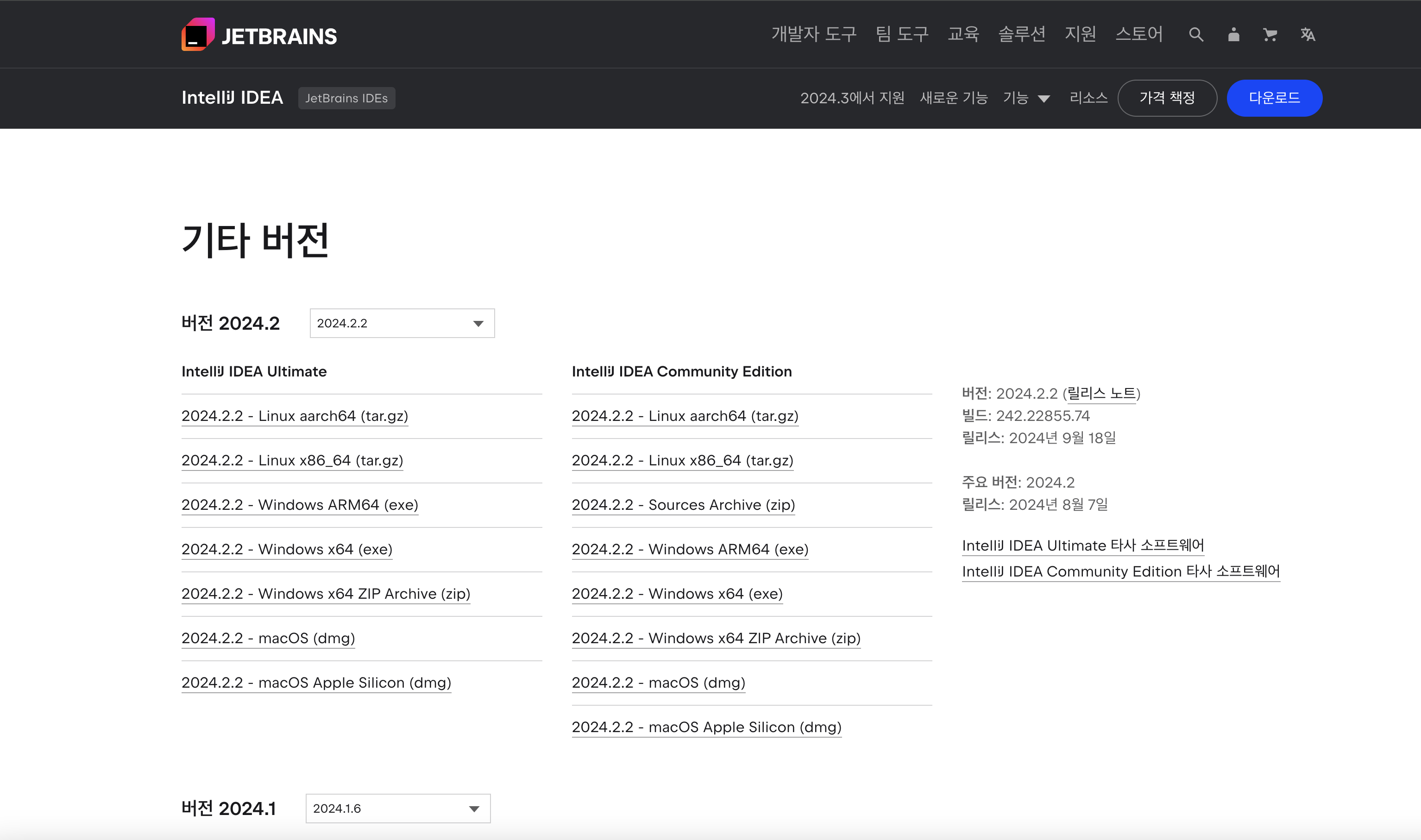Click the user account icon
Screen dimensions: 1421x840
(1233, 35)
